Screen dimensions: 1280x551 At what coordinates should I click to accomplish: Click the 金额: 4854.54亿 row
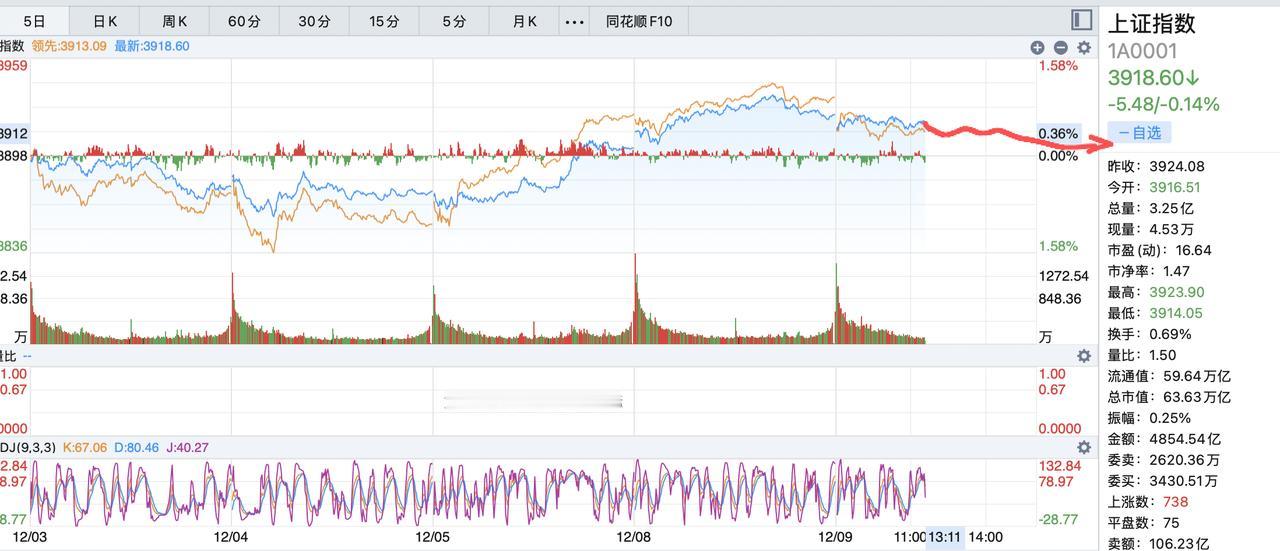pyautogui.click(x=1165, y=439)
